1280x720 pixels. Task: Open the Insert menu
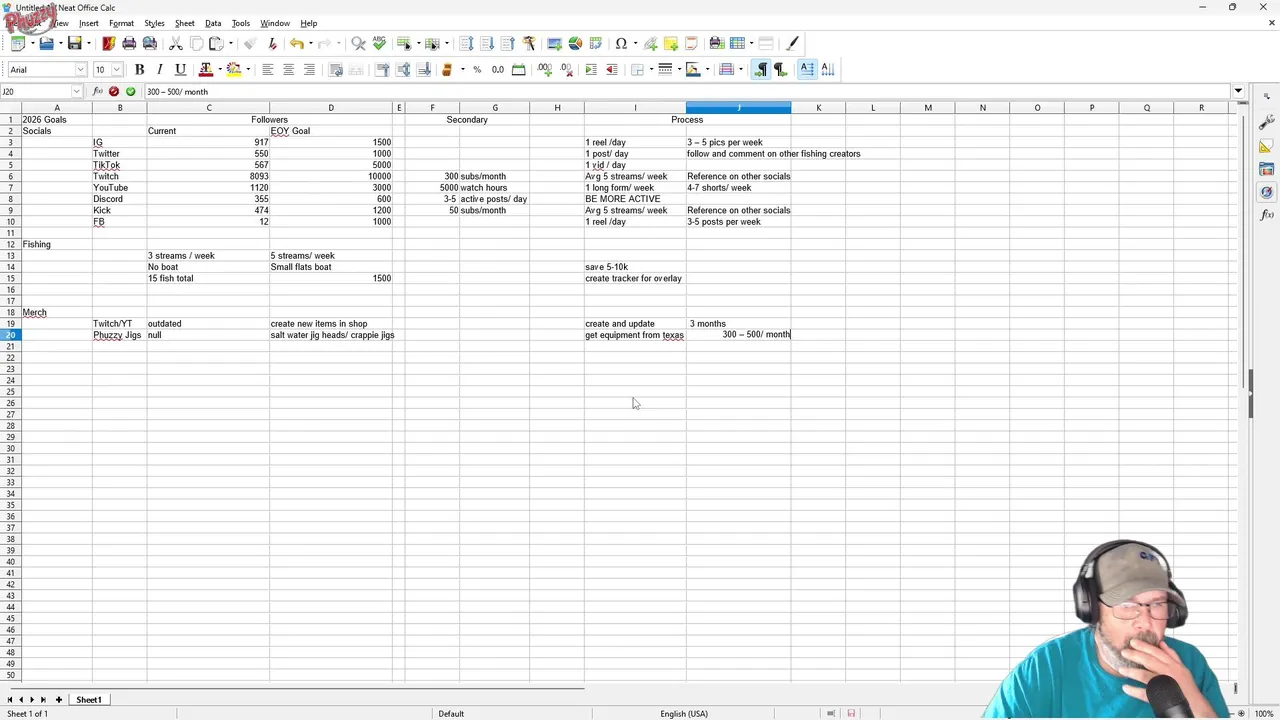point(88,23)
